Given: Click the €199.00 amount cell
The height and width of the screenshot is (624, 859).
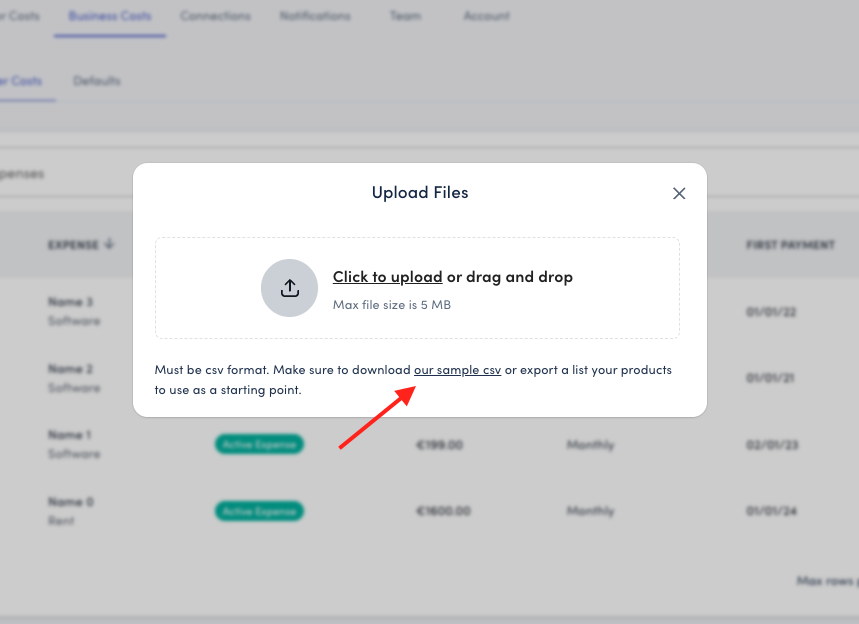Looking at the screenshot, I should pyautogui.click(x=439, y=444).
